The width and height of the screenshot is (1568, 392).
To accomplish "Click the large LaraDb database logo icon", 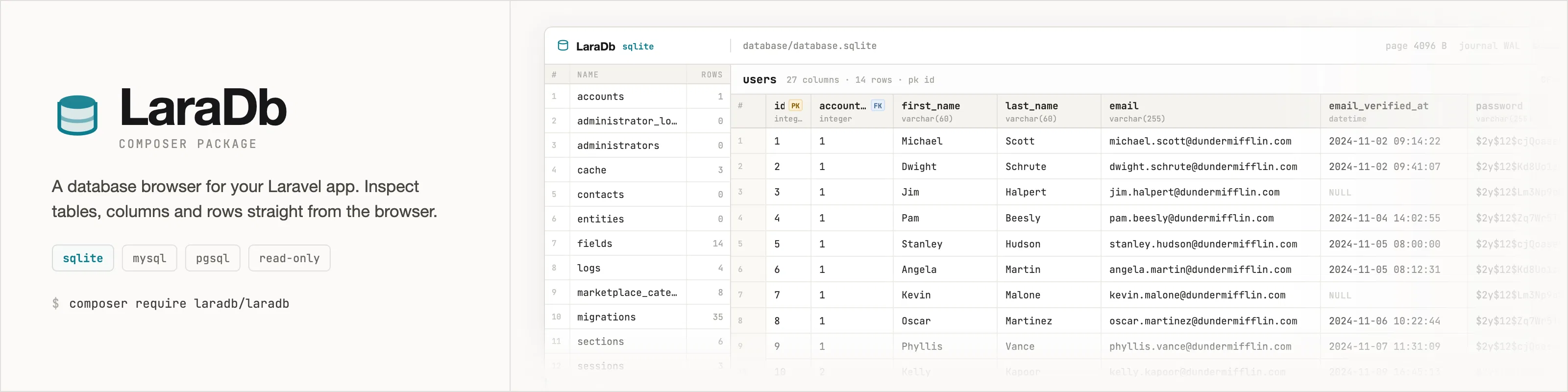I will pyautogui.click(x=77, y=115).
